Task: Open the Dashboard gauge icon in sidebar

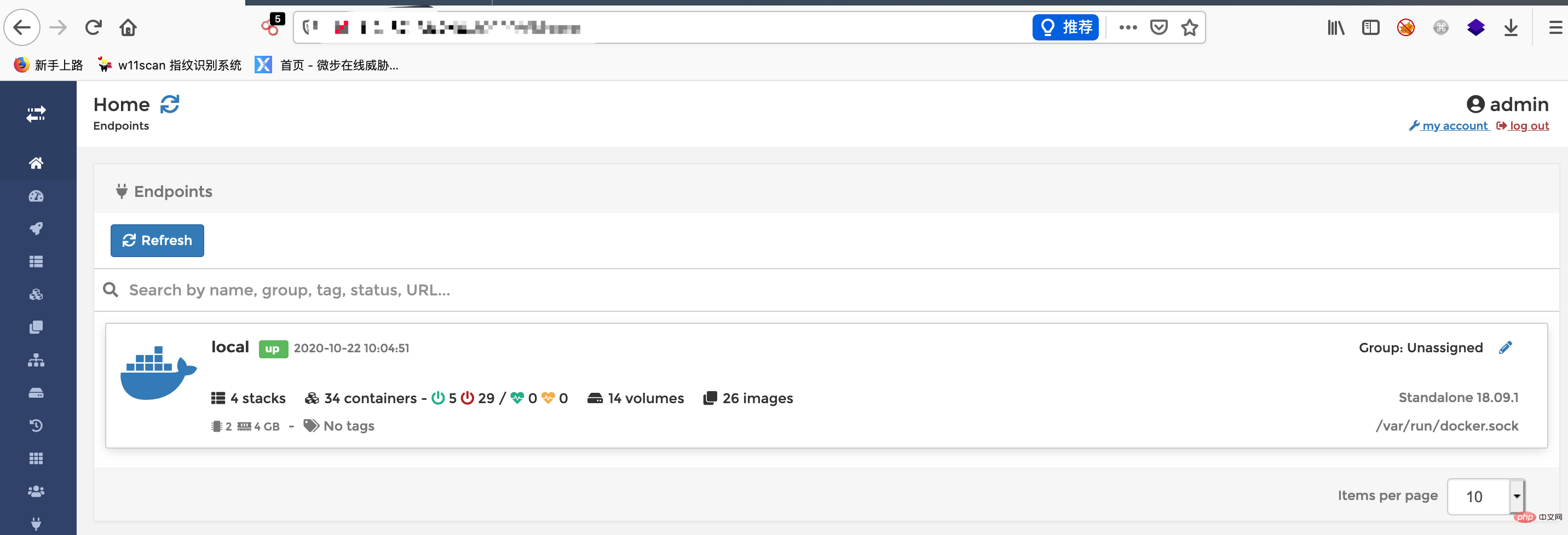Action: tap(37, 196)
